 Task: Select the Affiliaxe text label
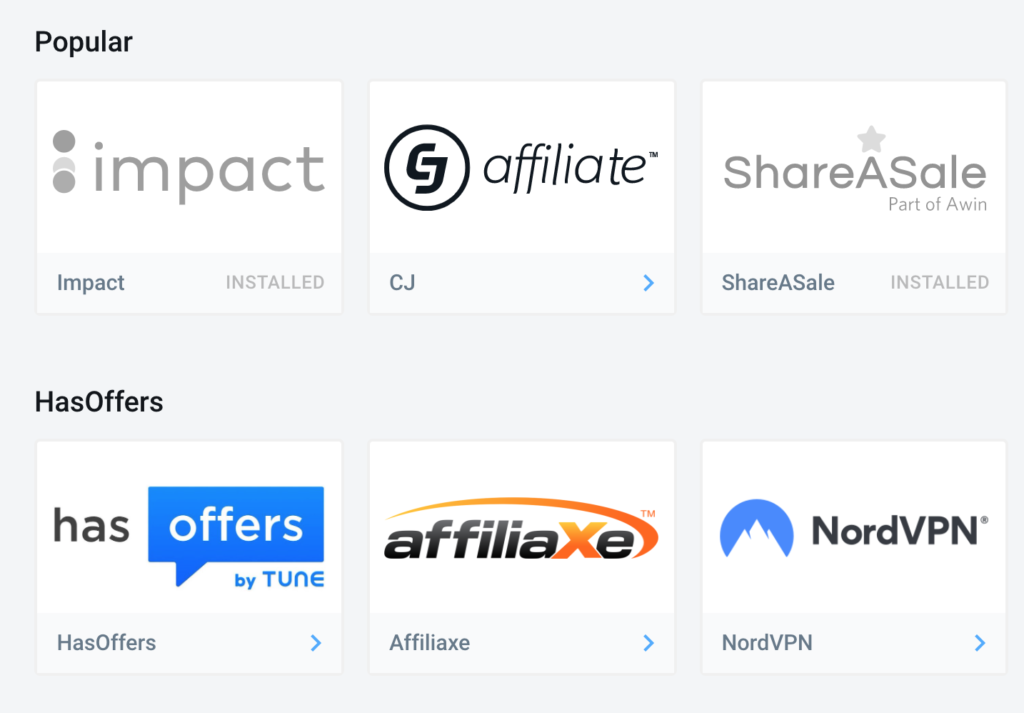pyautogui.click(x=430, y=643)
